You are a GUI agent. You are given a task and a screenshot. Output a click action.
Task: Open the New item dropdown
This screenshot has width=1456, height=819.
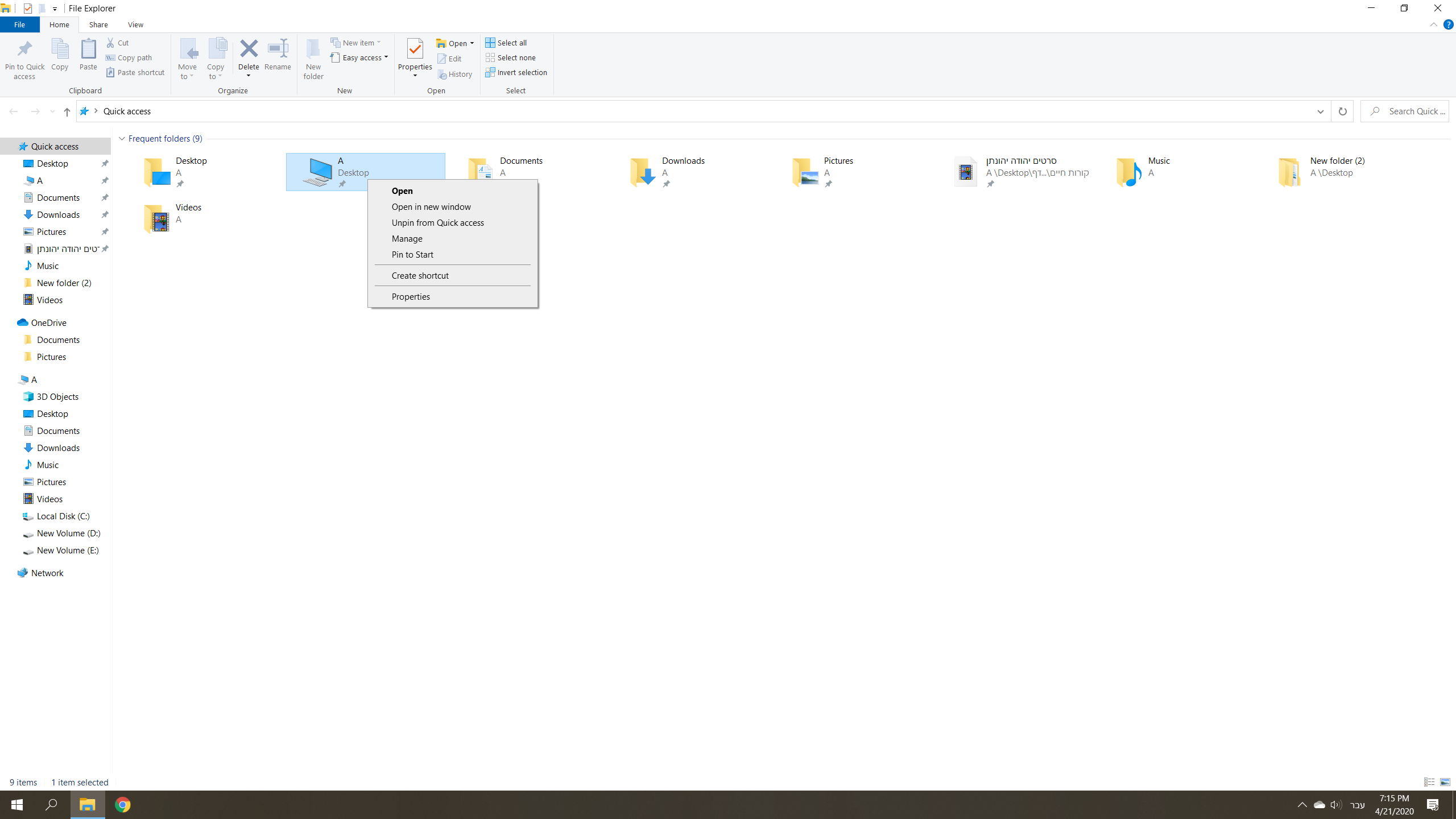click(356, 43)
